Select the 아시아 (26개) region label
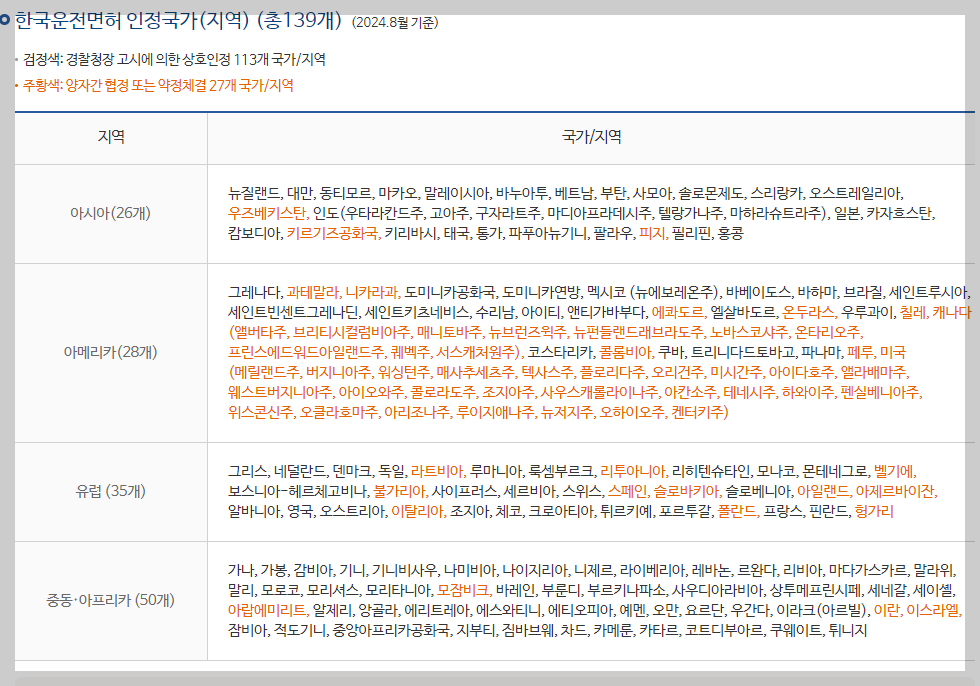980x686 pixels. click(110, 211)
